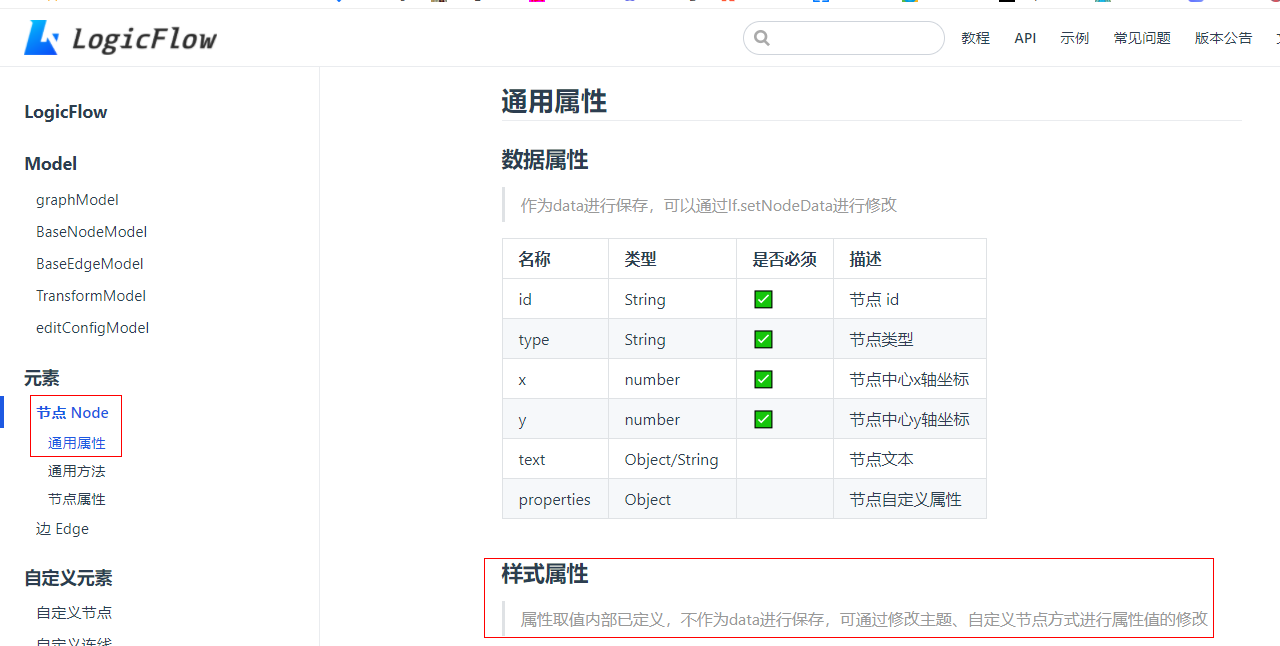Open the 示例 page
This screenshot has width=1280, height=646.
(1074, 38)
